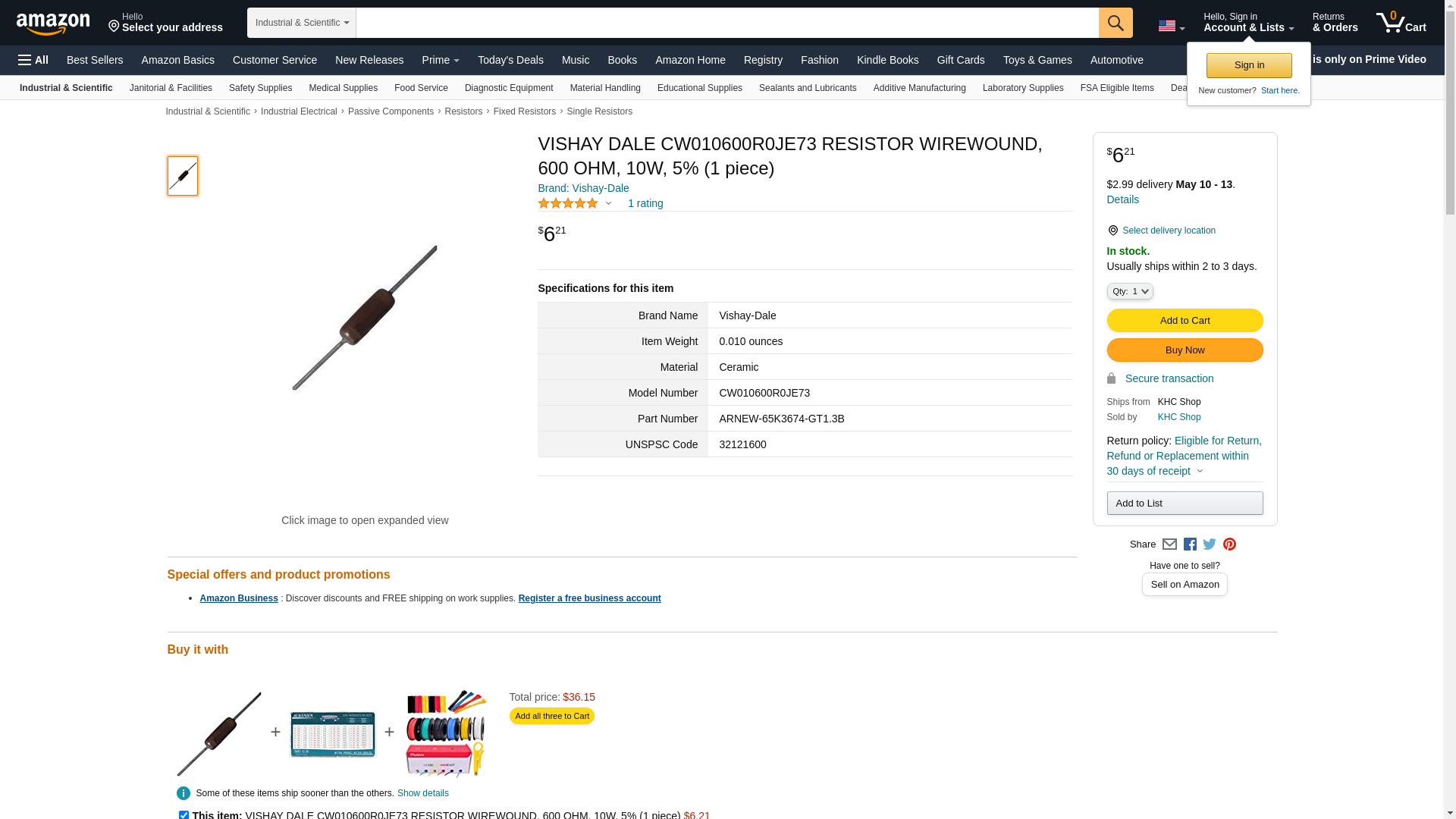Share product on Pinterest icon
This screenshot has height=819, width=1456.
pos(1229,544)
